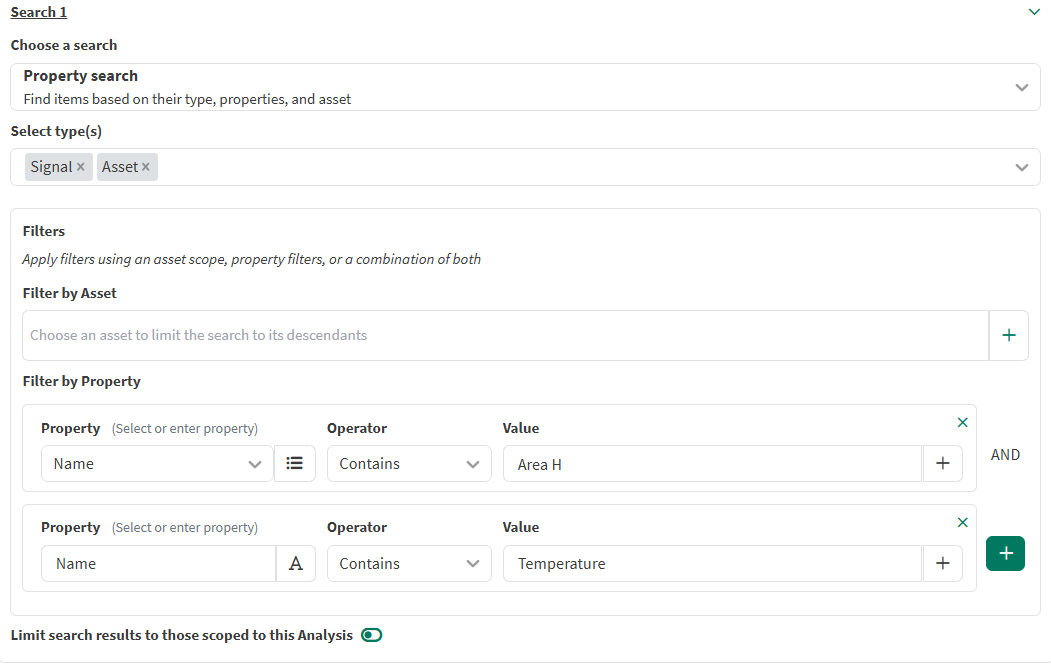This screenshot has width=1051, height=667.
Task: Toggle limit search results to this Analysis
Action: click(x=372, y=635)
